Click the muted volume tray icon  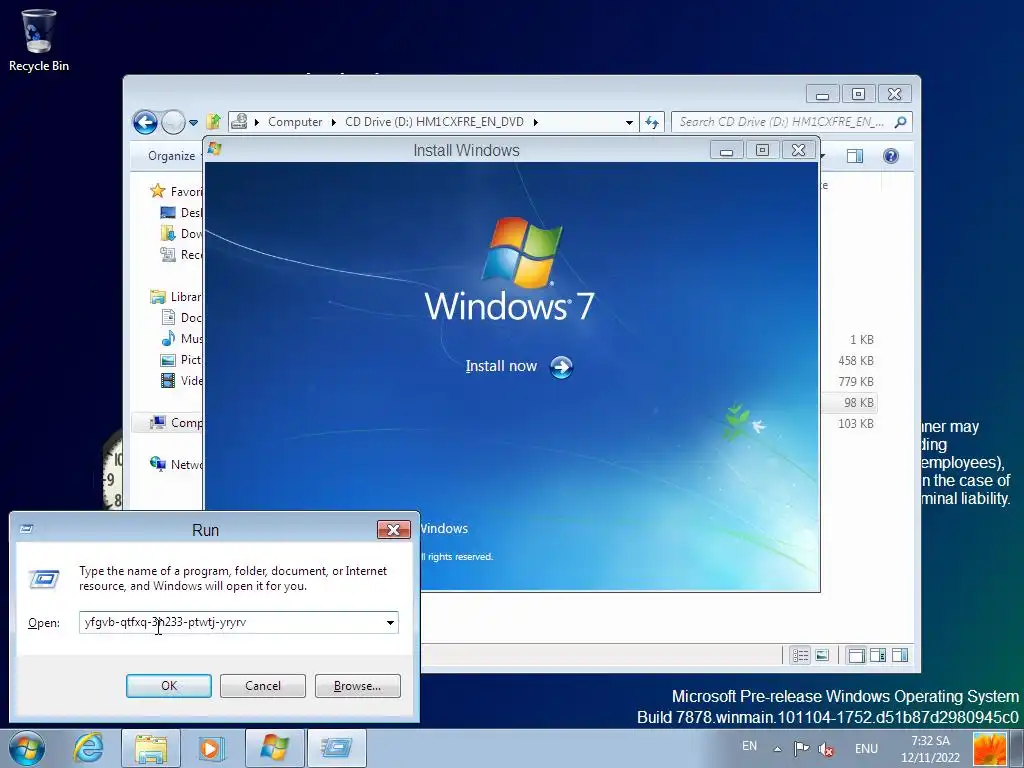[826, 750]
